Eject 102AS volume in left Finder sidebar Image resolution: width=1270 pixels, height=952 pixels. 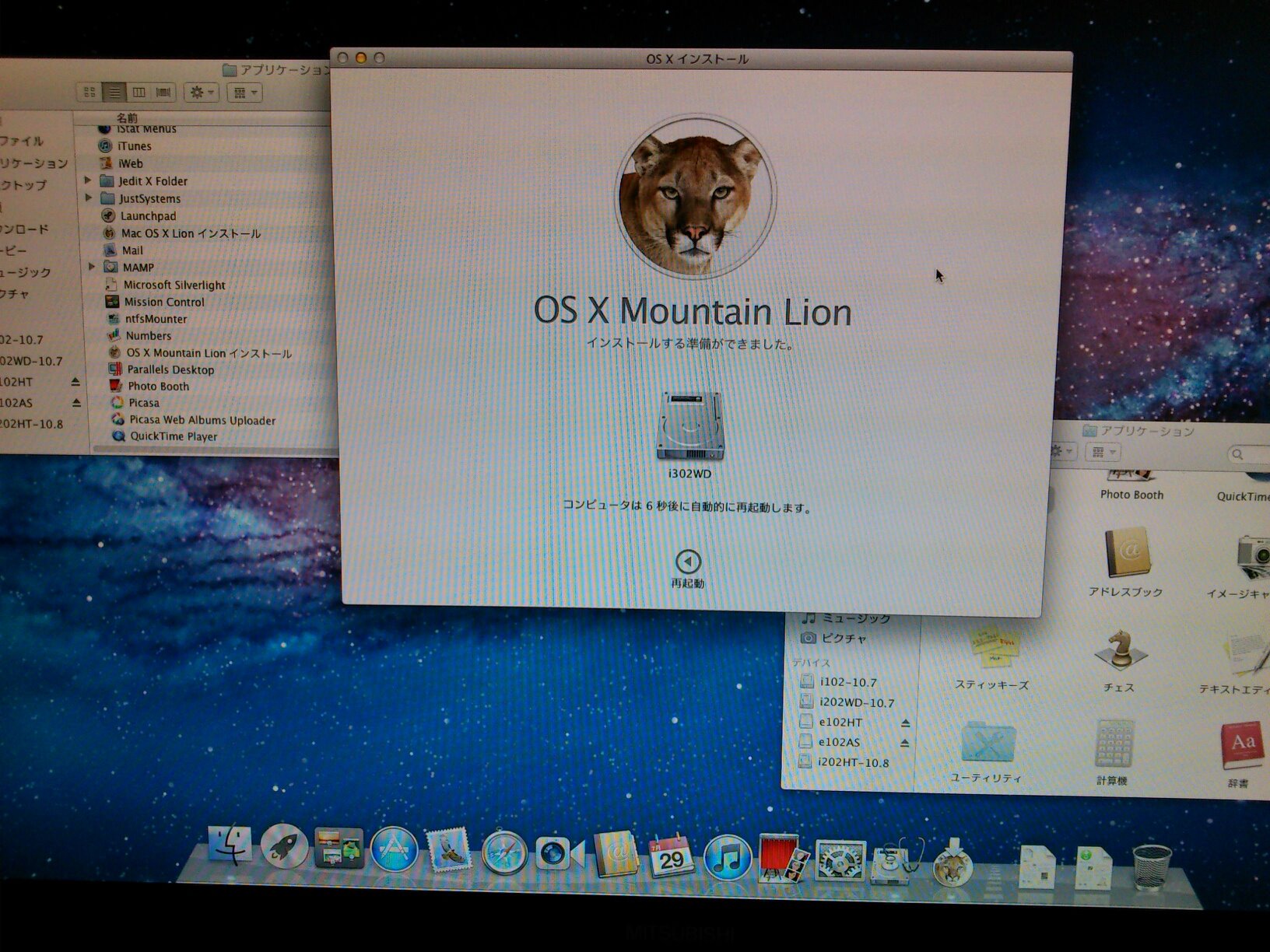(76, 403)
